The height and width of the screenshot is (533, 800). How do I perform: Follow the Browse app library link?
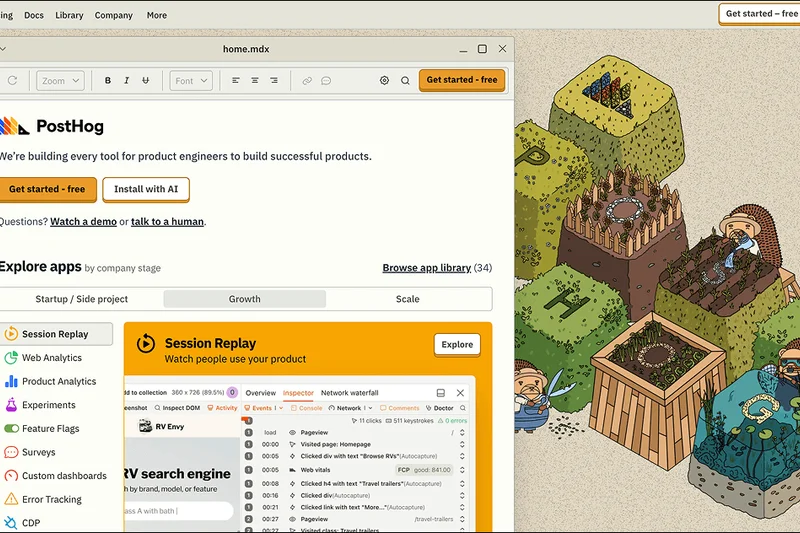[x=426, y=268]
